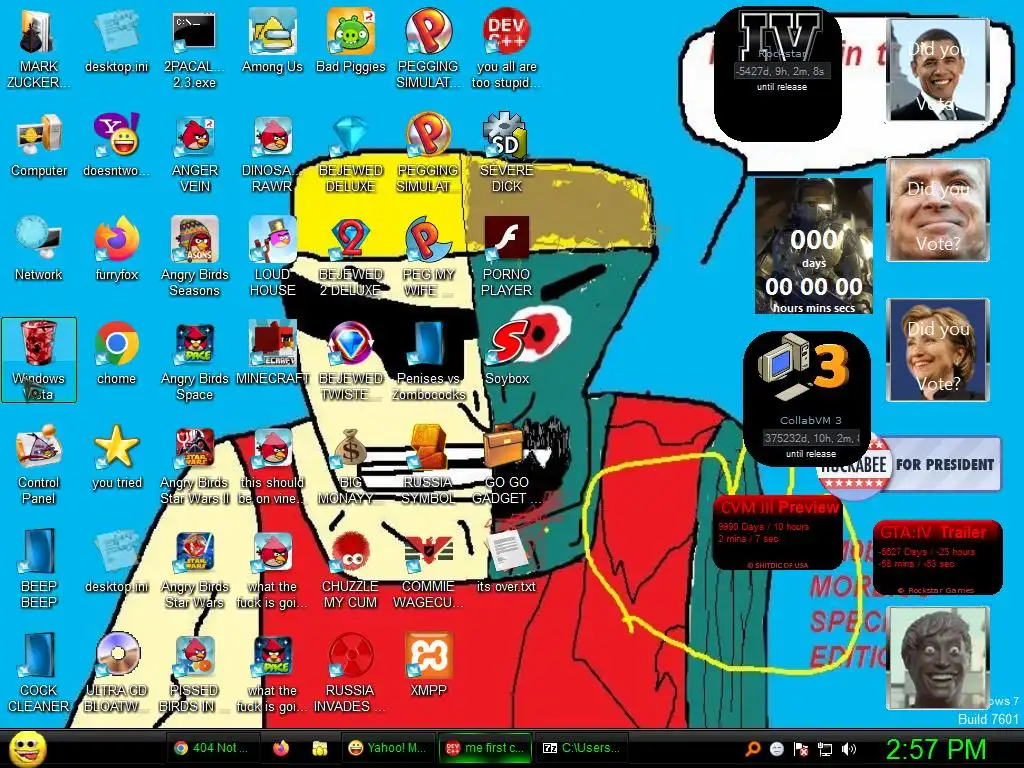Click the statue face picture gadget
1024x768 pixels.
tap(938, 658)
